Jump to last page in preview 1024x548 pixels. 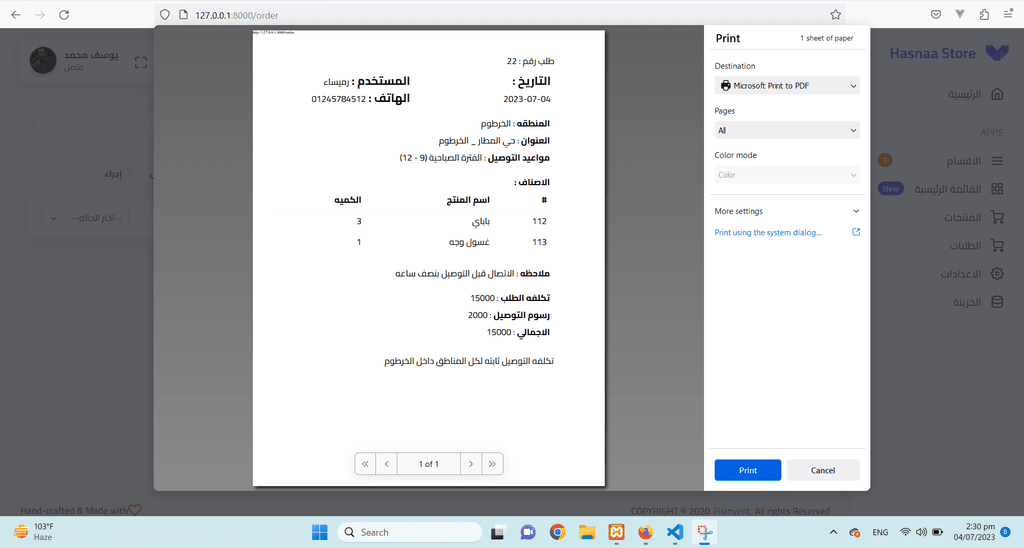[492, 464]
